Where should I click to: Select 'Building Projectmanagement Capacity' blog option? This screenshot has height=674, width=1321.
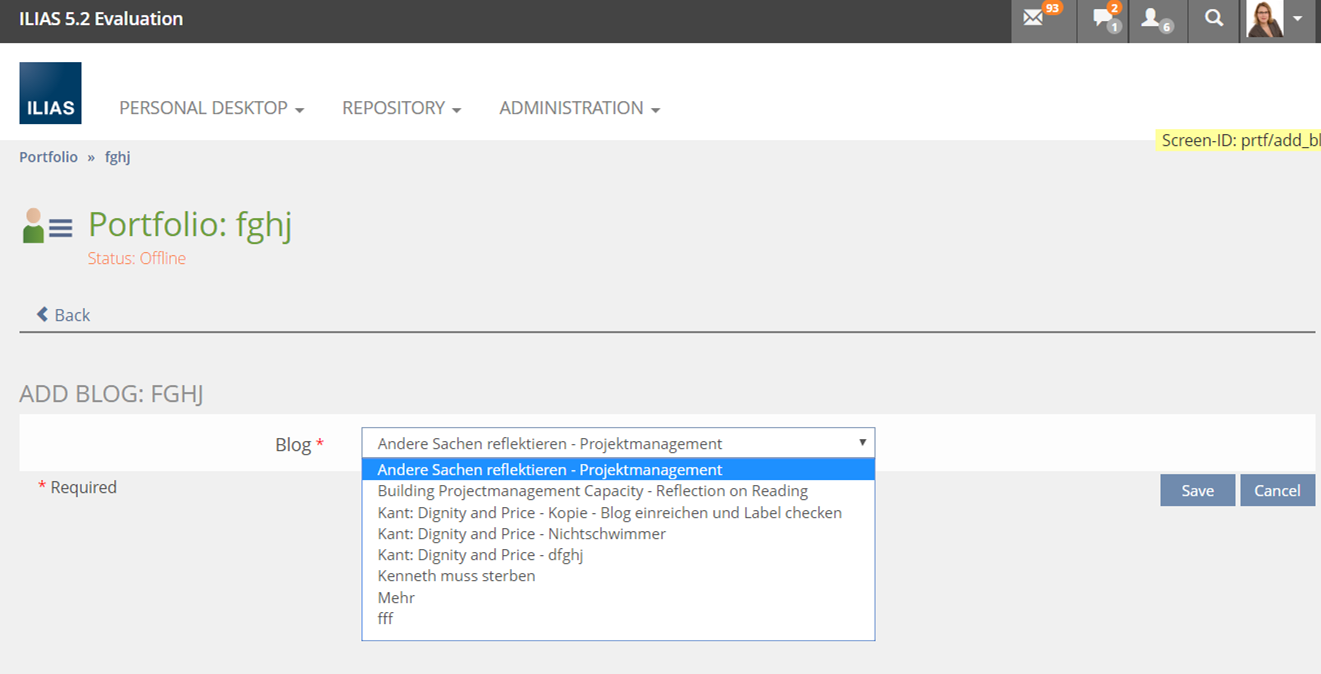(x=592, y=491)
